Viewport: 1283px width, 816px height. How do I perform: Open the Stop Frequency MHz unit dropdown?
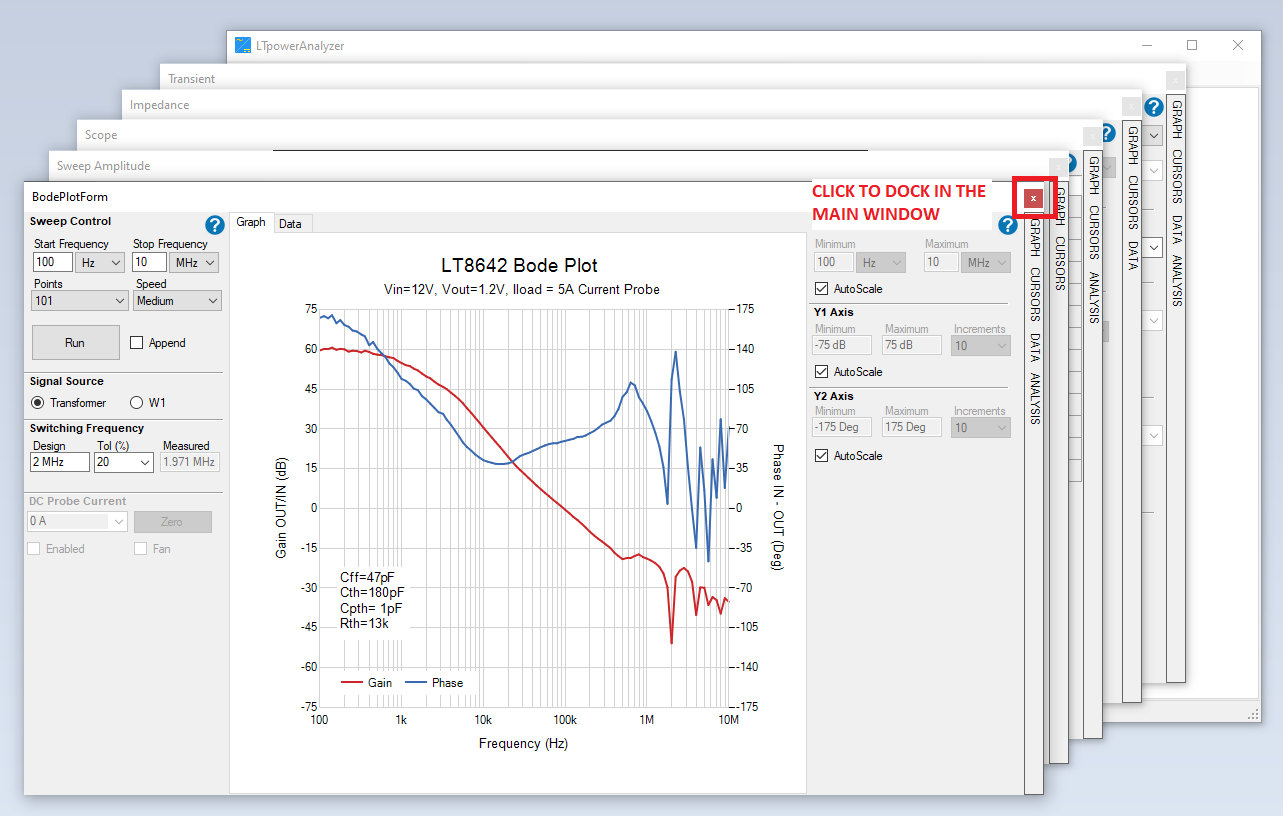pos(194,262)
